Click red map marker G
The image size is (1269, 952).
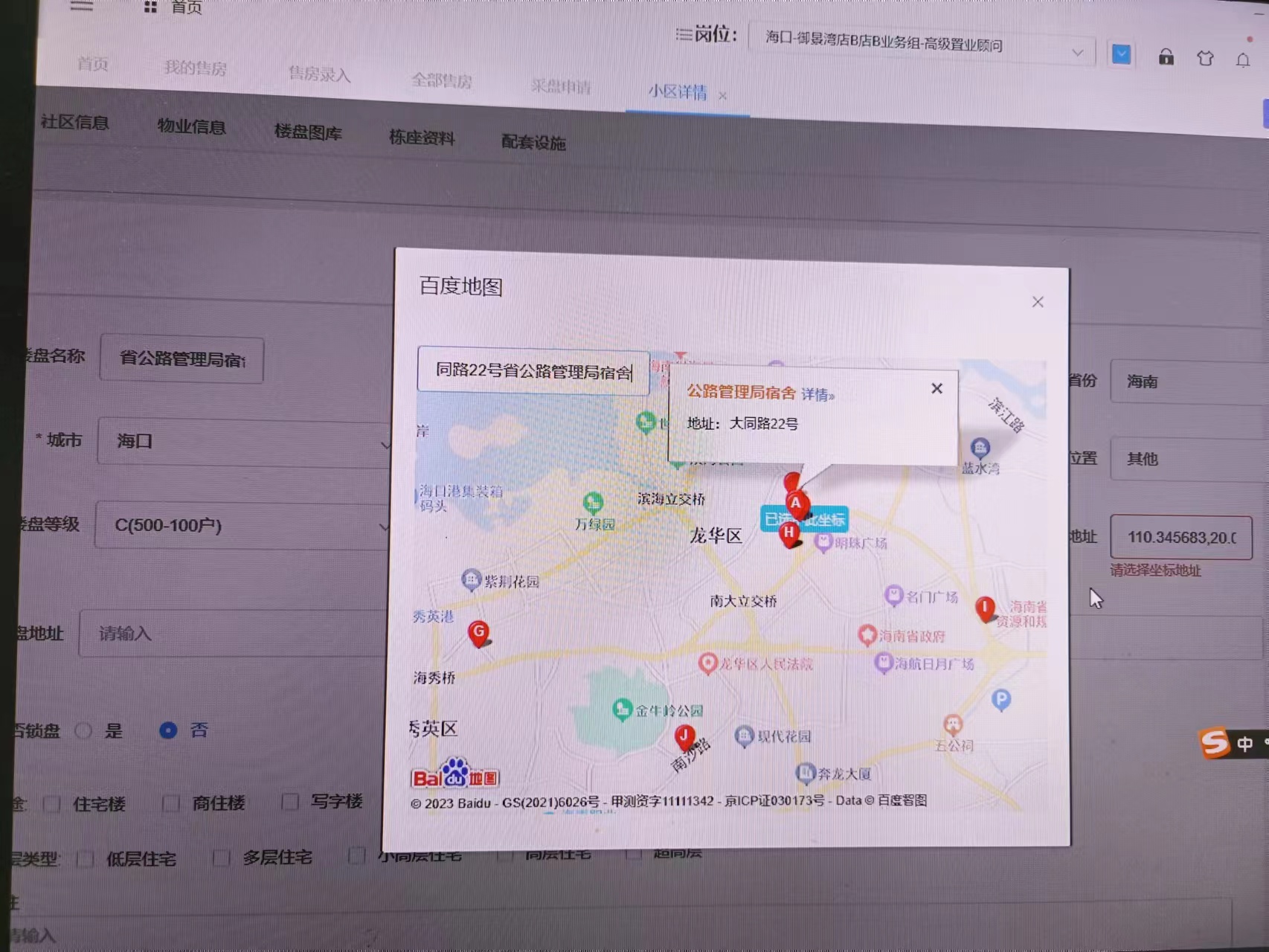coord(479,634)
